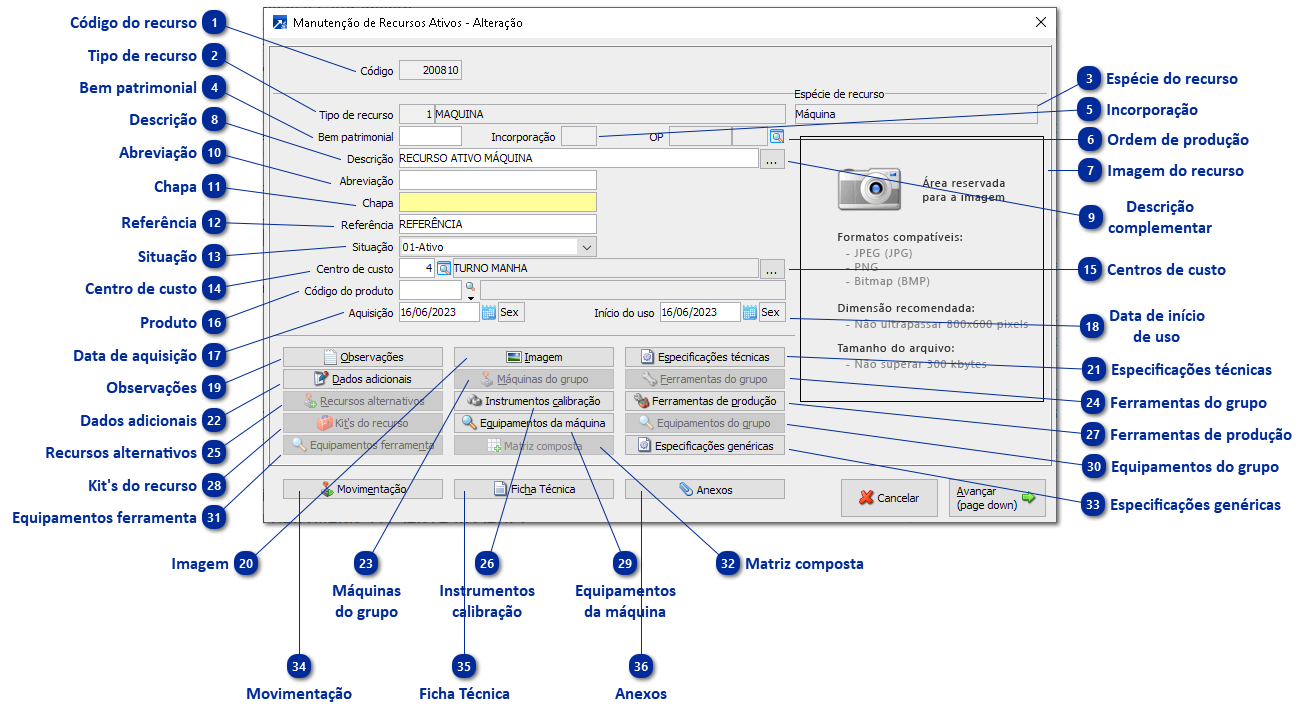
Task: Open Ferramentas de produção
Action: 705,401
